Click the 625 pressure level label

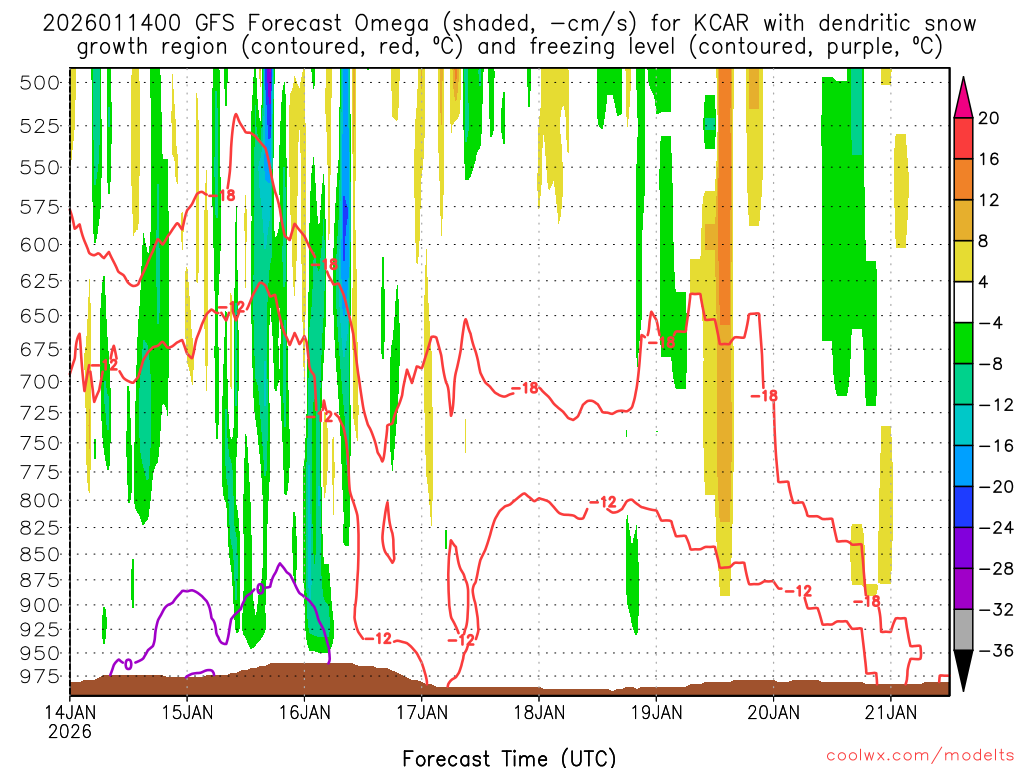coord(39,281)
